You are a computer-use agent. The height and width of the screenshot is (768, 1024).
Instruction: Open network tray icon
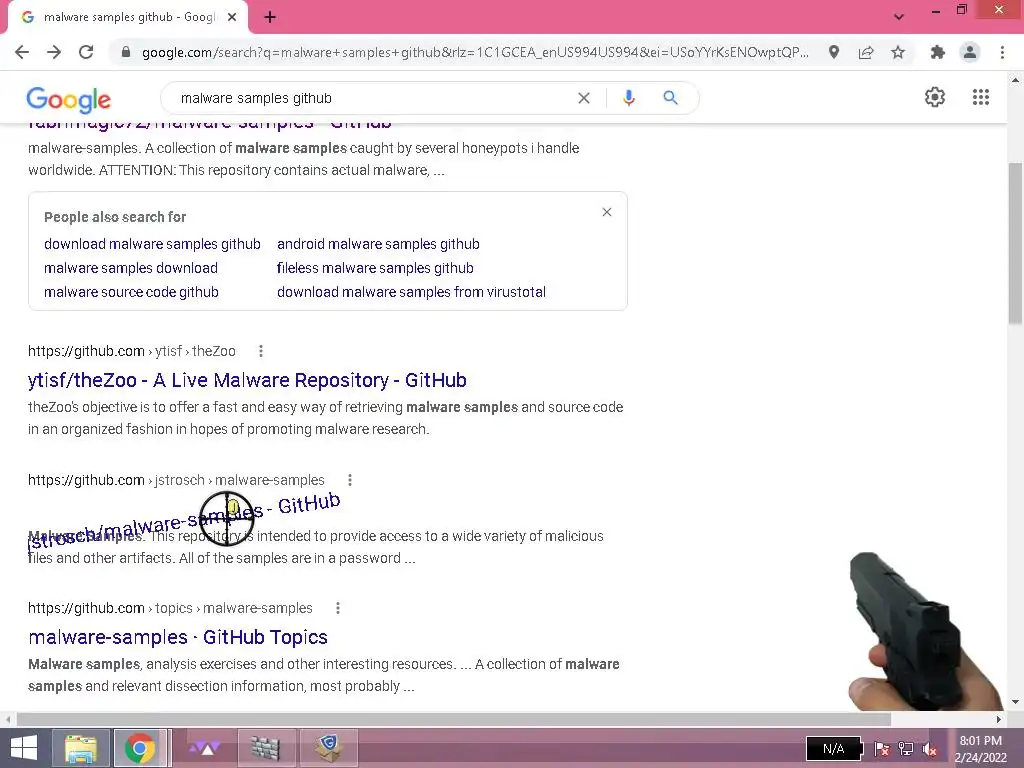point(906,749)
